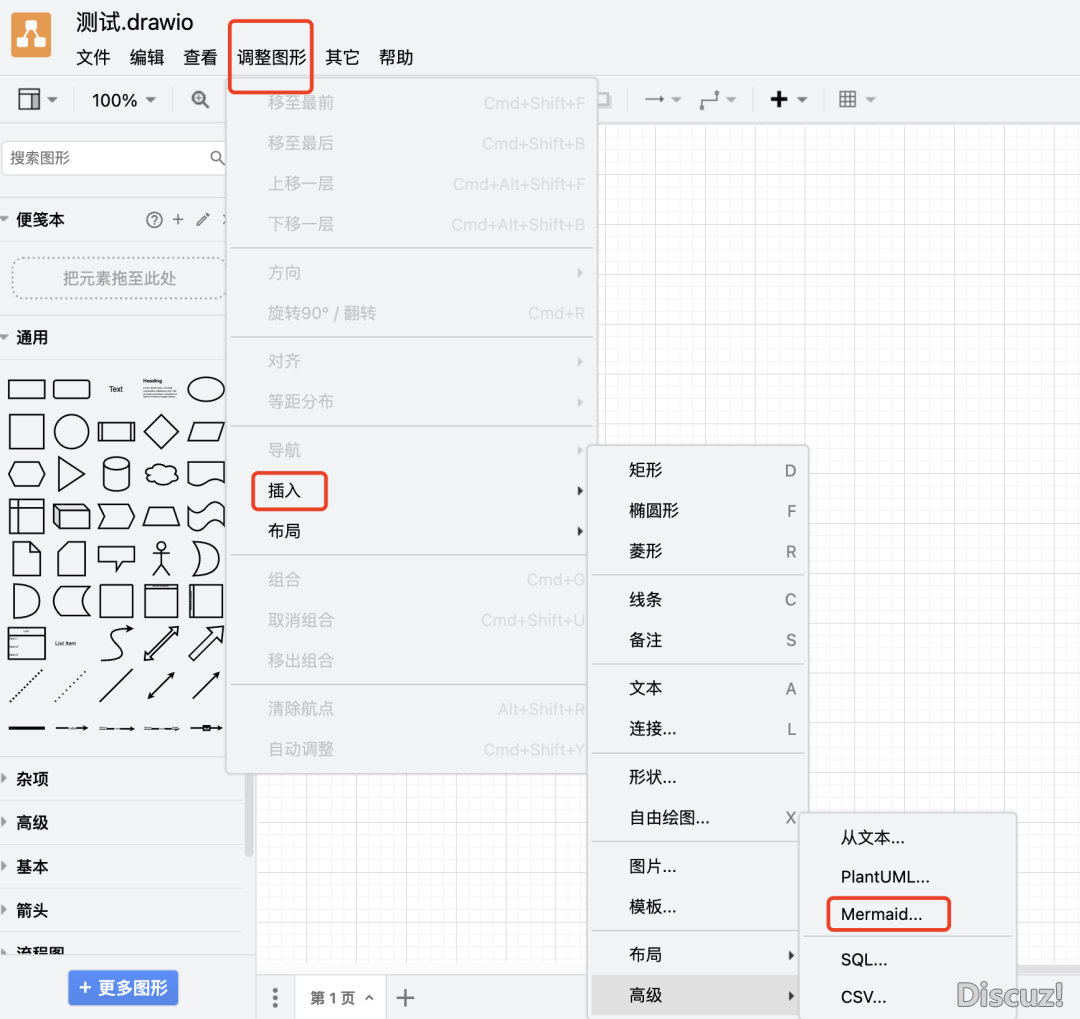Click the draw.io app logo
Viewport: 1080px width, 1019px height.
31,37
